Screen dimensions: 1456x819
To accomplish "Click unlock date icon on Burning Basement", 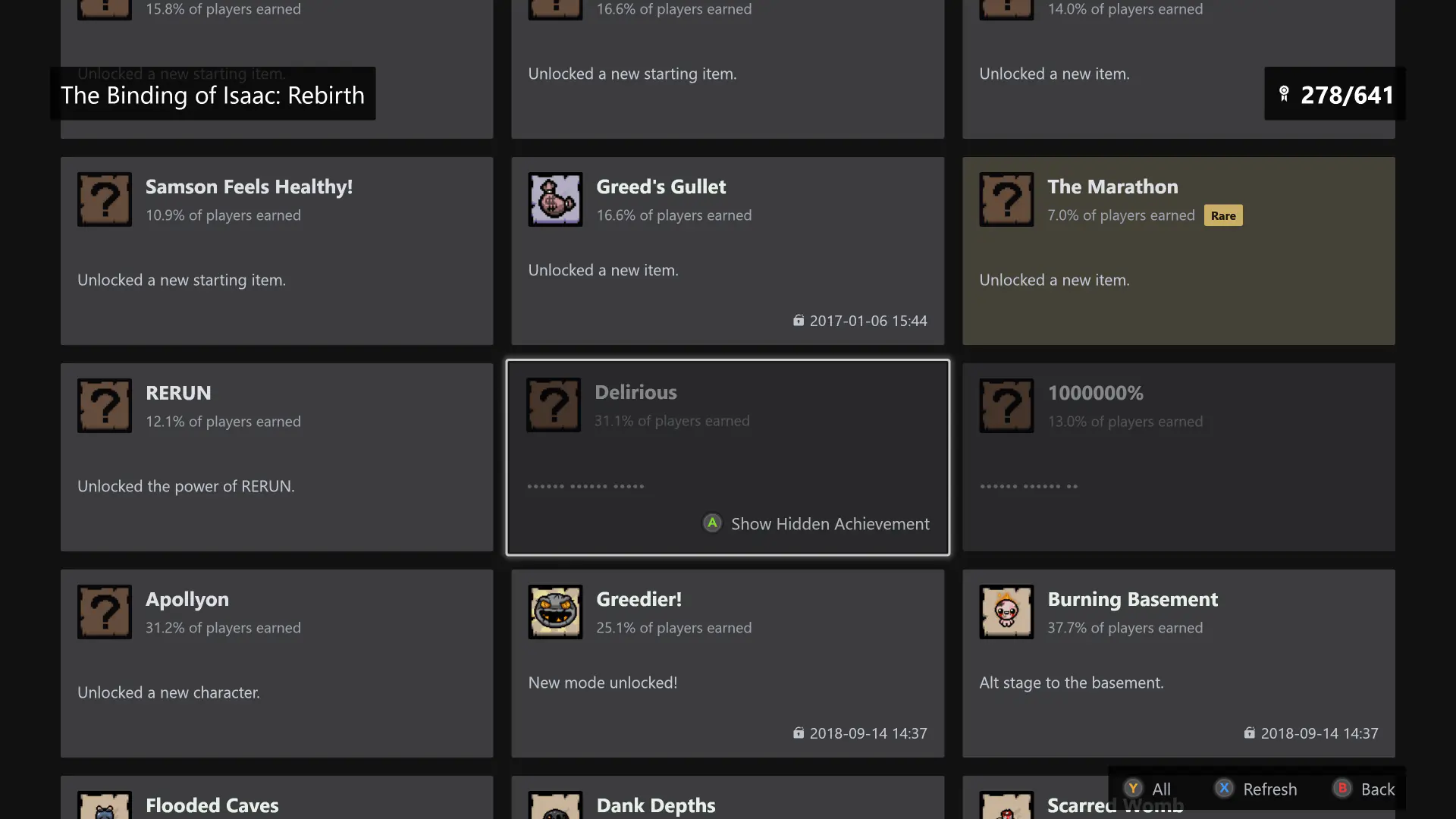I will pos(1250,733).
